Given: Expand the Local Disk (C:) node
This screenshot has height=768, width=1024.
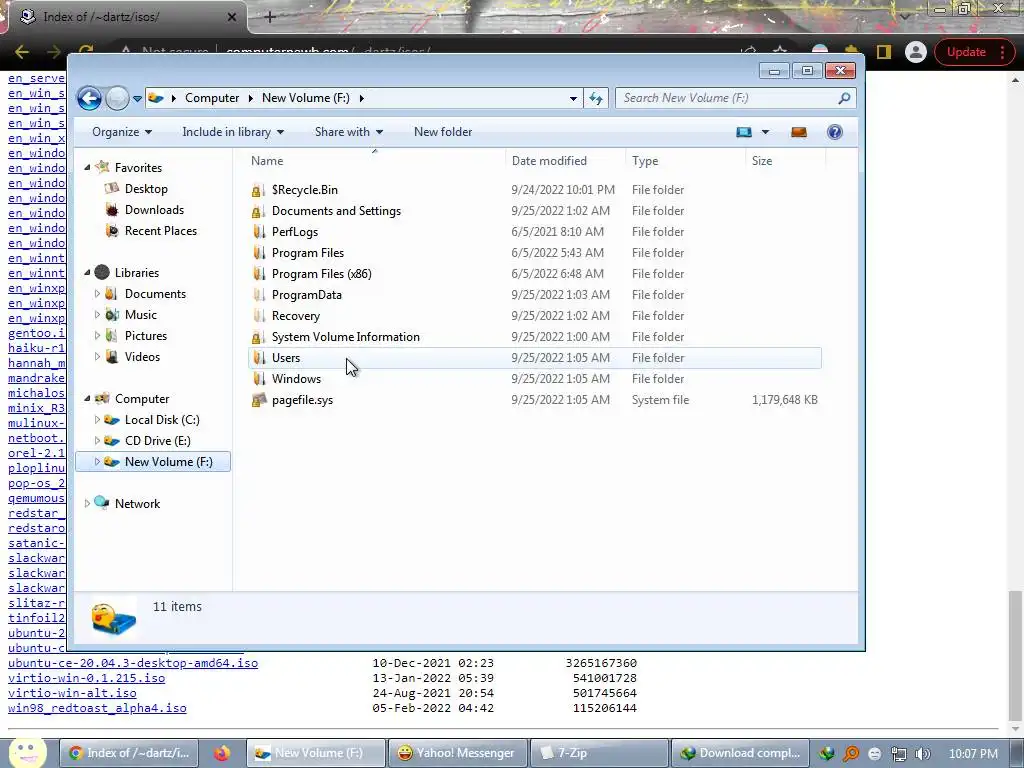Looking at the screenshot, I should click(x=97, y=420).
